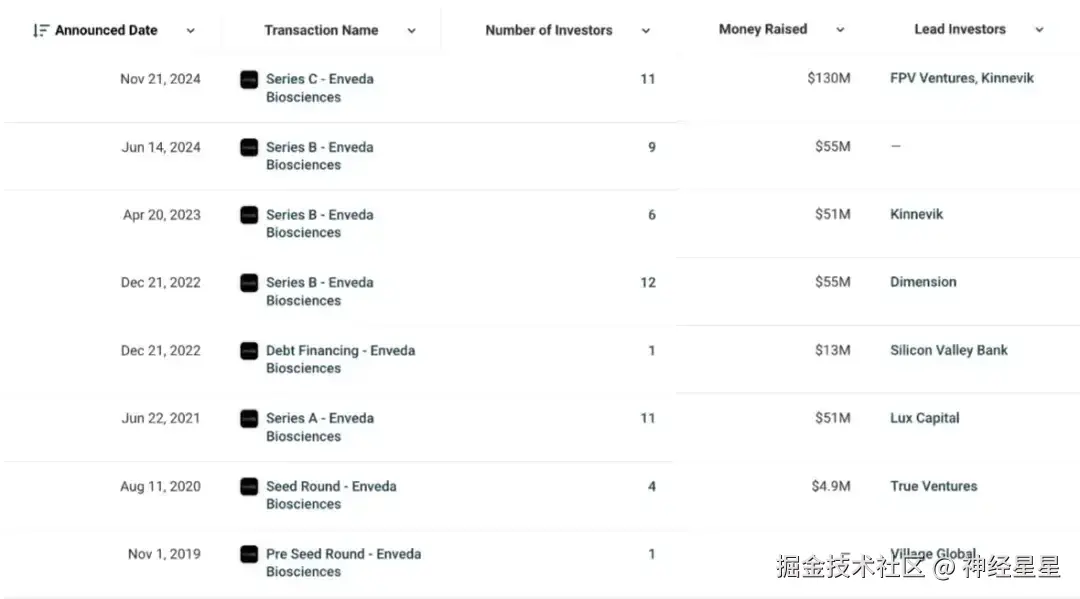Open the Number of Investors dropdown arrow
1080x599 pixels.
tap(645, 31)
